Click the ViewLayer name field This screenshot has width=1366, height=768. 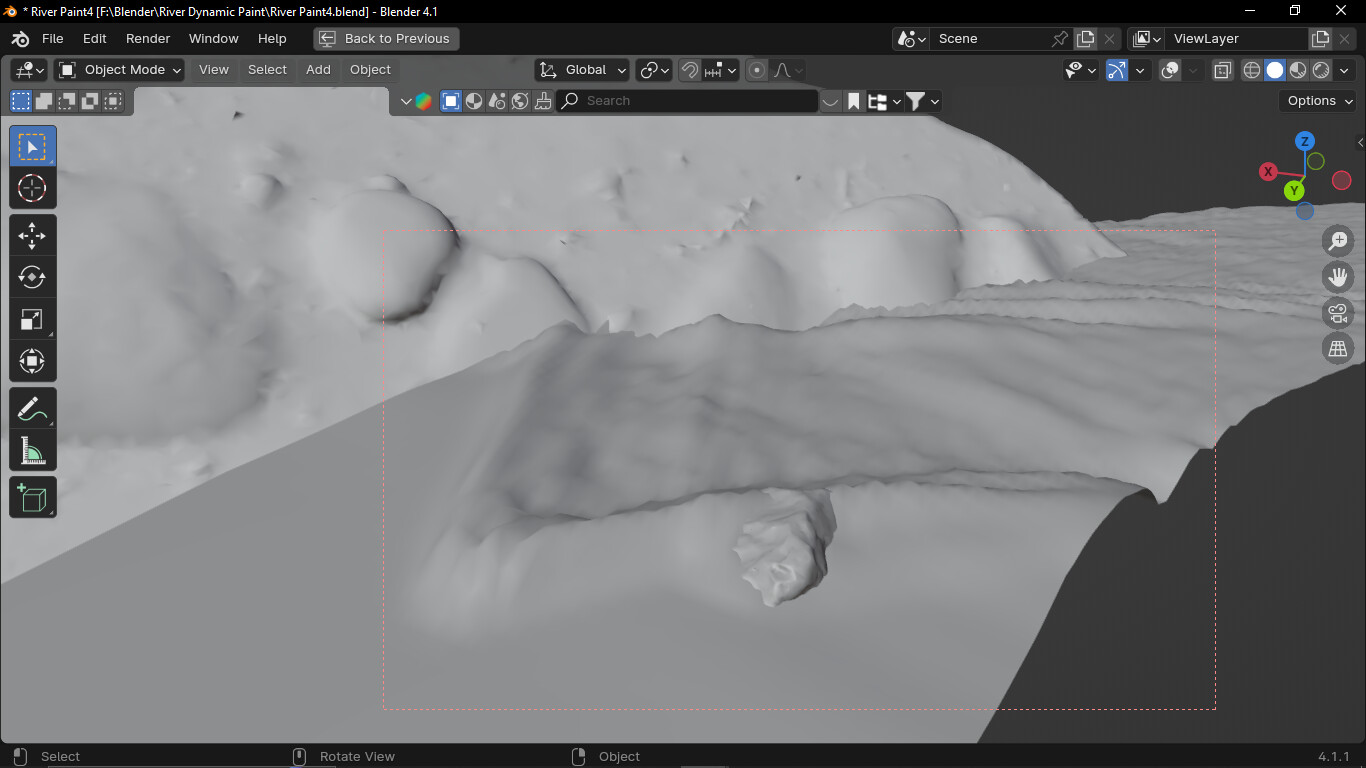(1236, 39)
